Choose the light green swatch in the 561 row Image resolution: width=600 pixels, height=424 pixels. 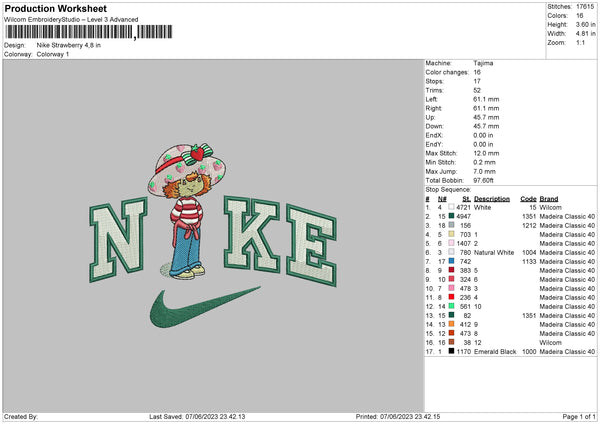pyautogui.click(x=452, y=306)
